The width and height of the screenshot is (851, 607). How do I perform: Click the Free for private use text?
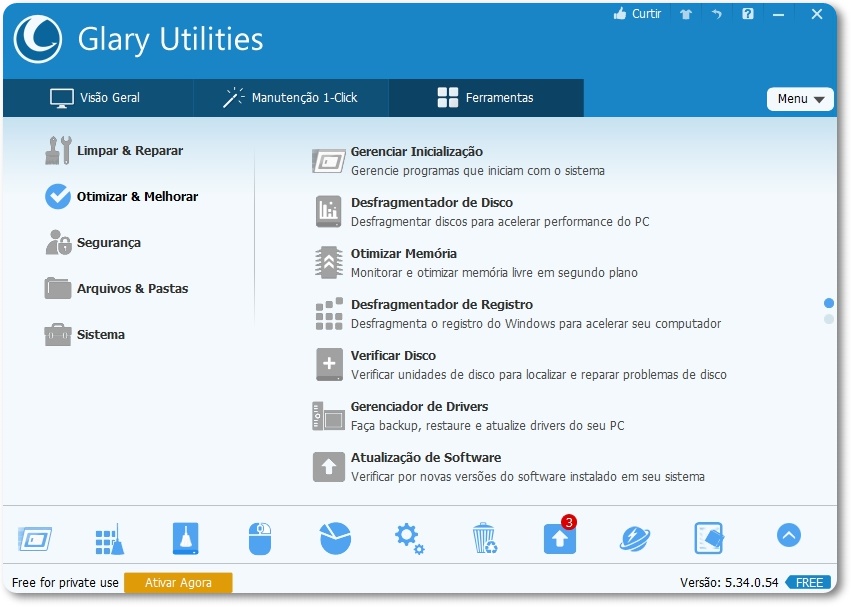pyautogui.click(x=65, y=583)
